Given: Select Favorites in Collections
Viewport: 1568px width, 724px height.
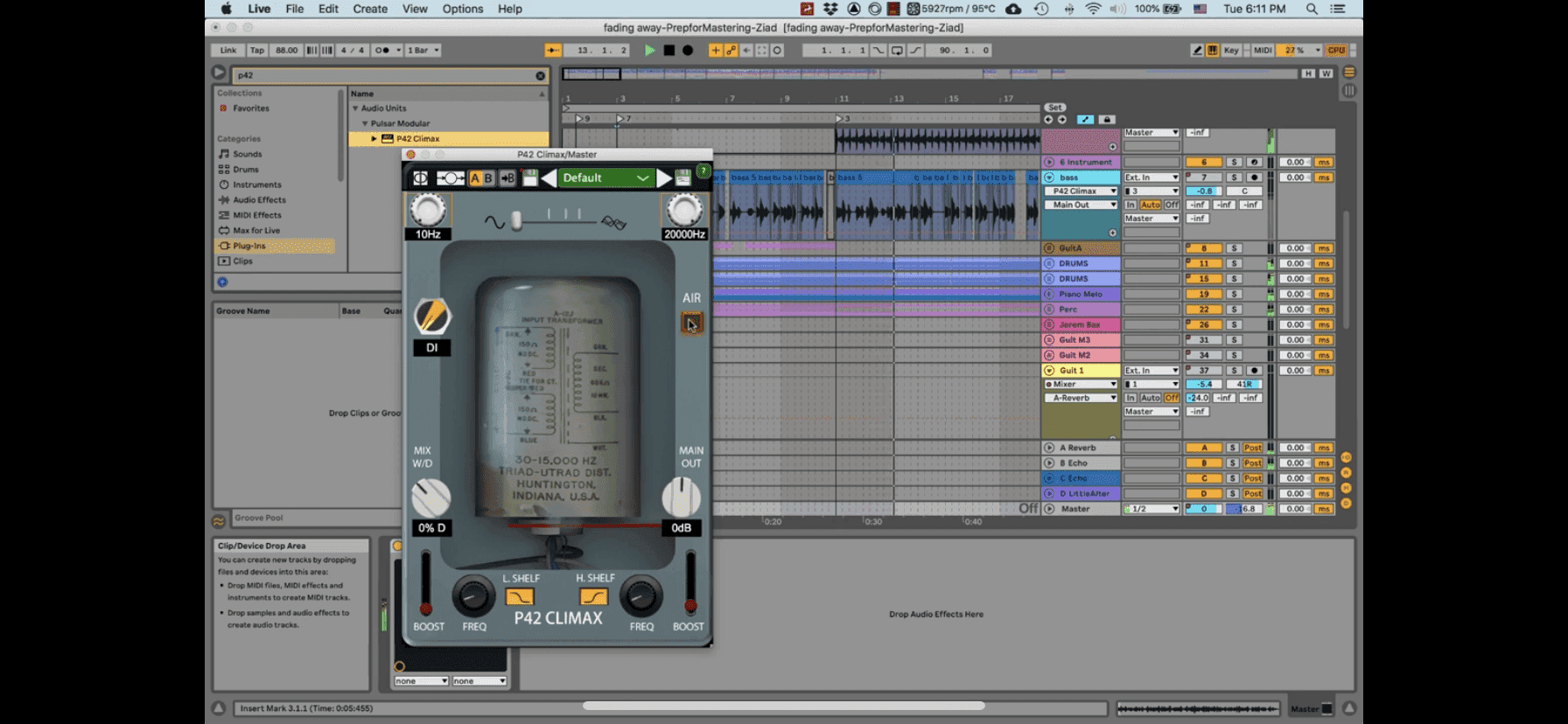Looking at the screenshot, I should [x=251, y=108].
